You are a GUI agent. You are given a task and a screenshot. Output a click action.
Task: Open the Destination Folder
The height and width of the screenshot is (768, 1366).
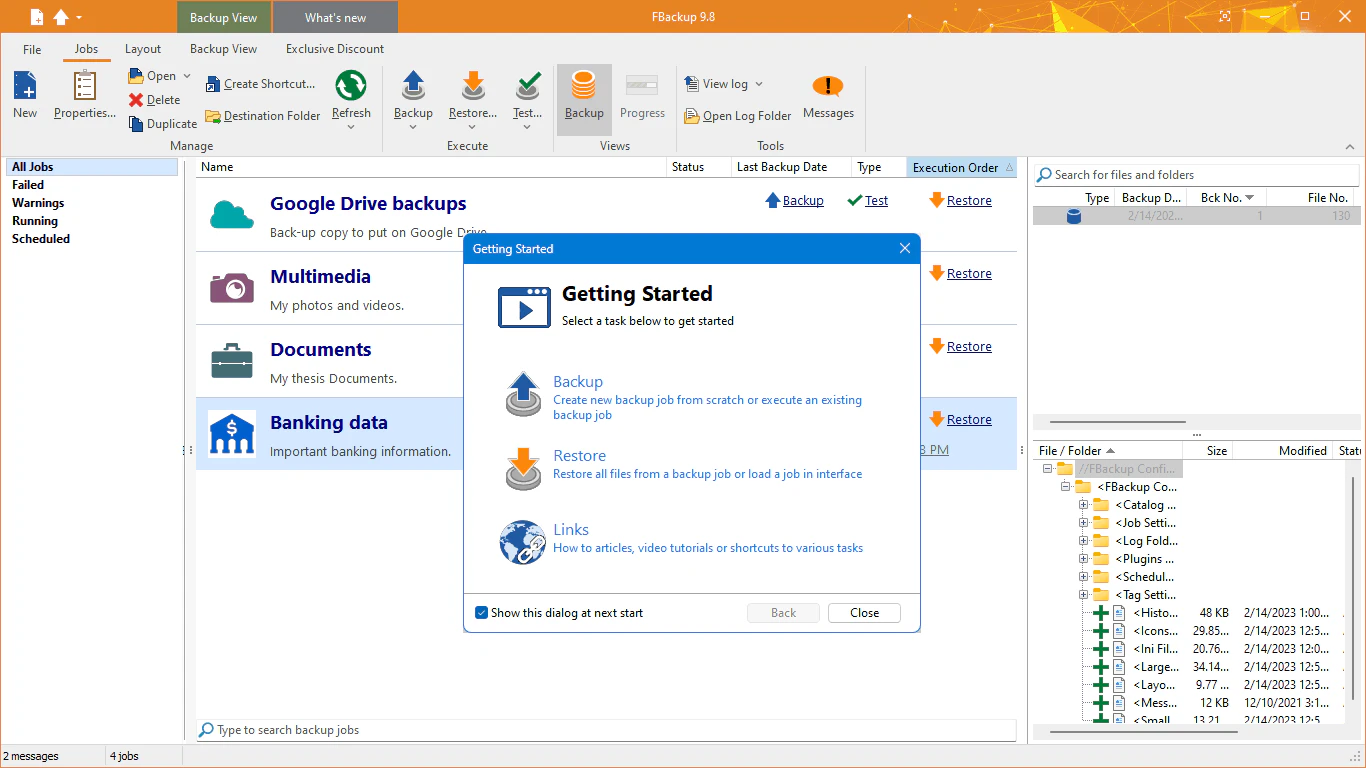262,115
